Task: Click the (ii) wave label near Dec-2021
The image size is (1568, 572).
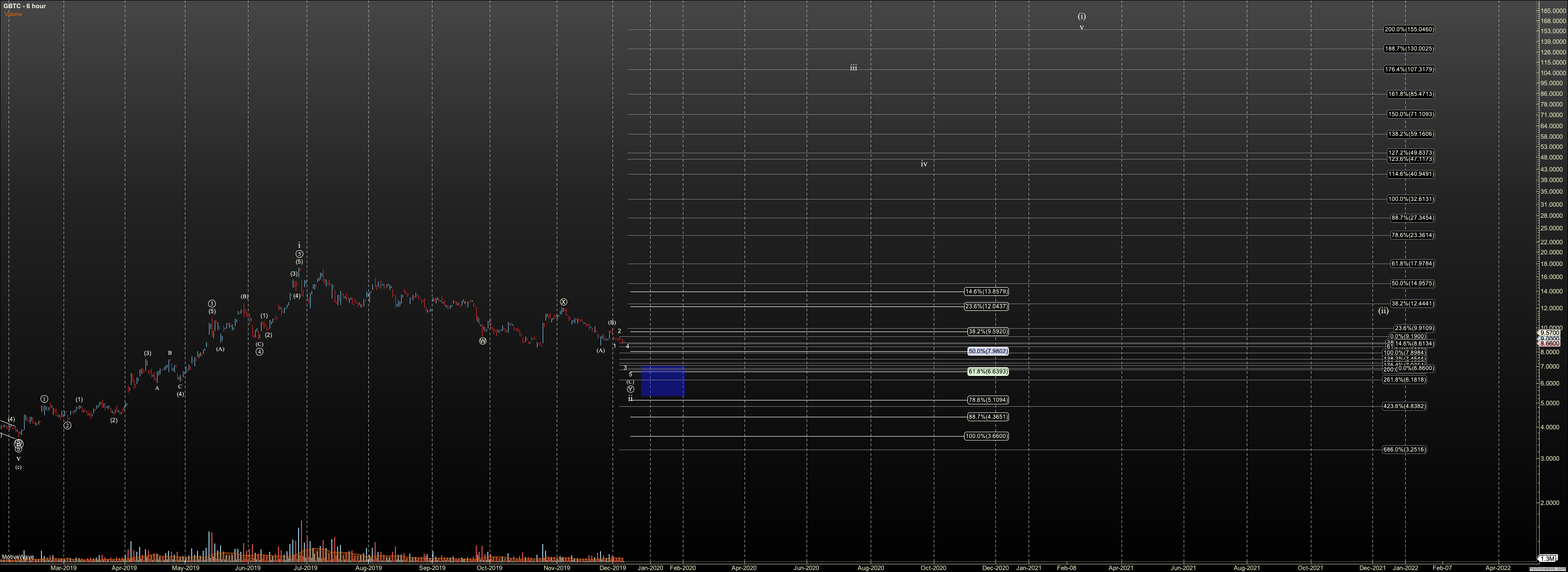Action: [x=1384, y=311]
